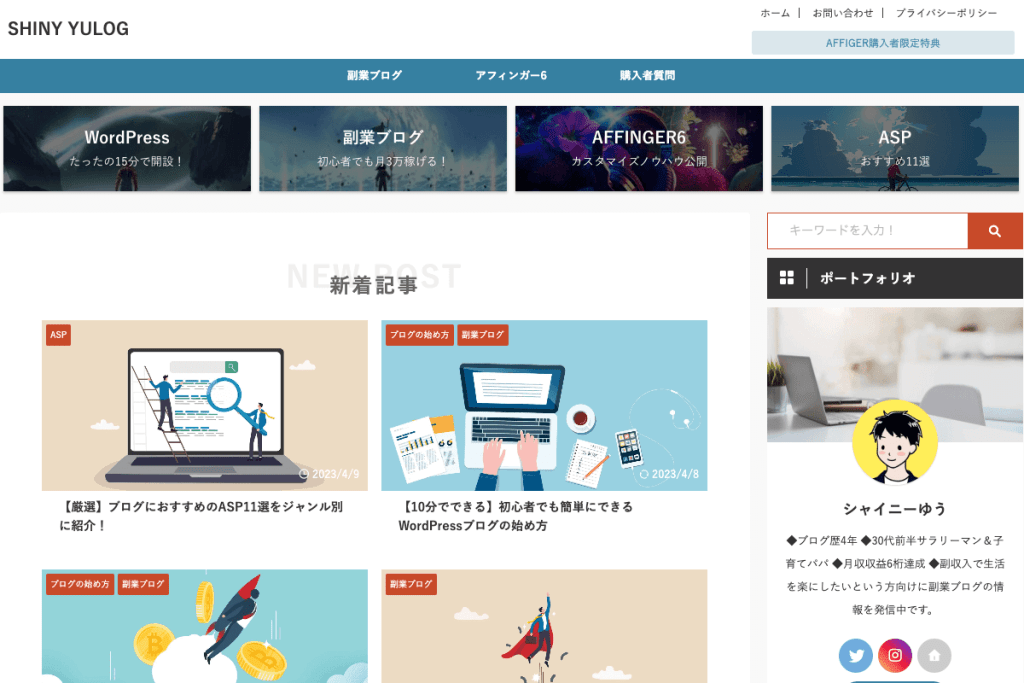Click the magnifier search button
Viewport: 1024px width, 683px height.
994,231
